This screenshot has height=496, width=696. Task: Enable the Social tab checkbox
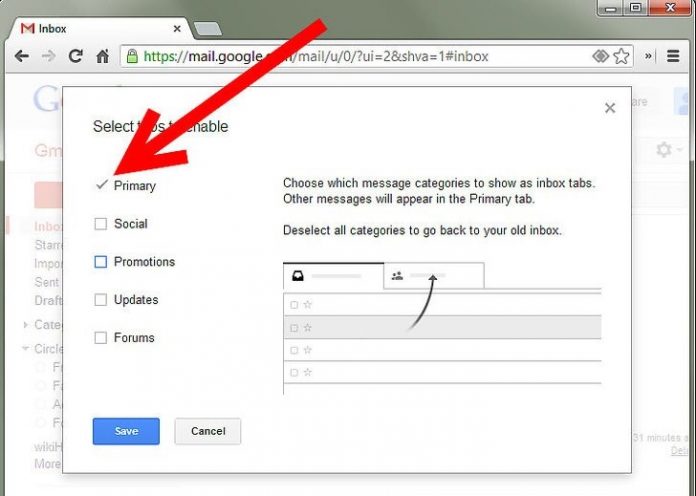pos(100,224)
